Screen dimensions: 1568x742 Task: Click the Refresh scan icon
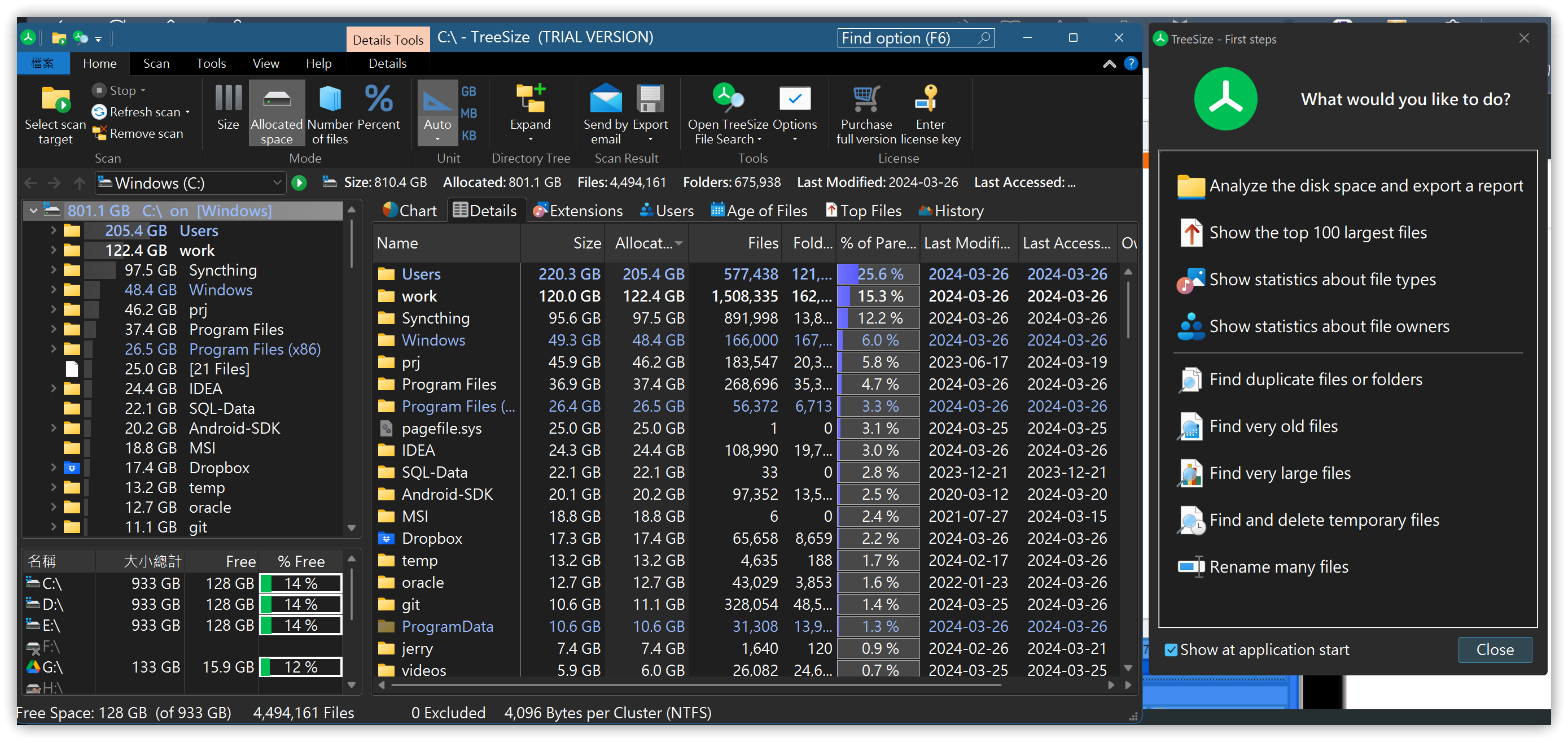click(x=99, y=112)
